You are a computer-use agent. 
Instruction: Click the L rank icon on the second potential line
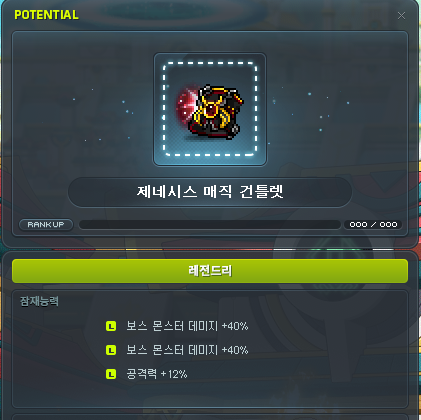point(111,350)
